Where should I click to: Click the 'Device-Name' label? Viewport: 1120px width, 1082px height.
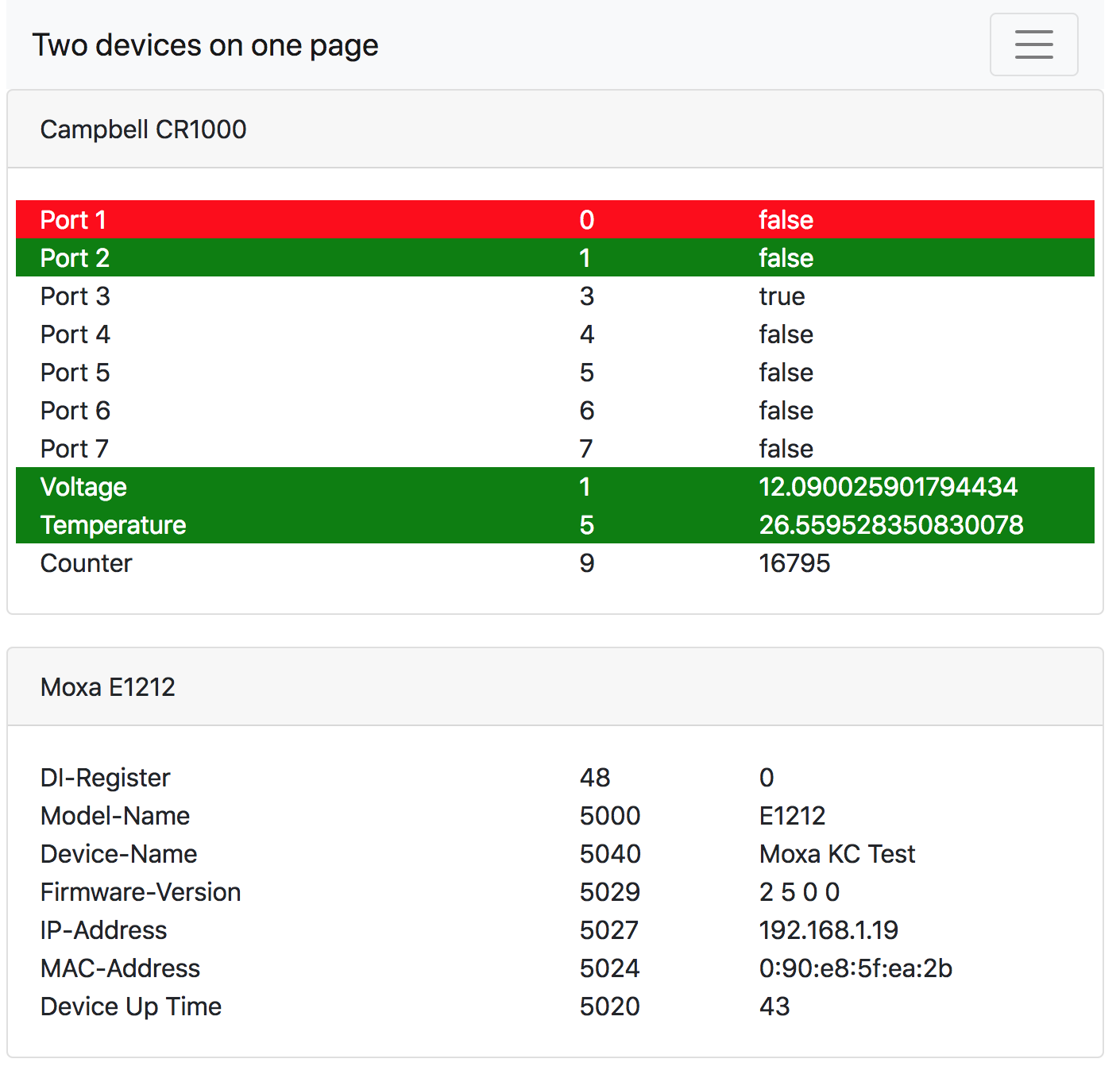point(118,854)
